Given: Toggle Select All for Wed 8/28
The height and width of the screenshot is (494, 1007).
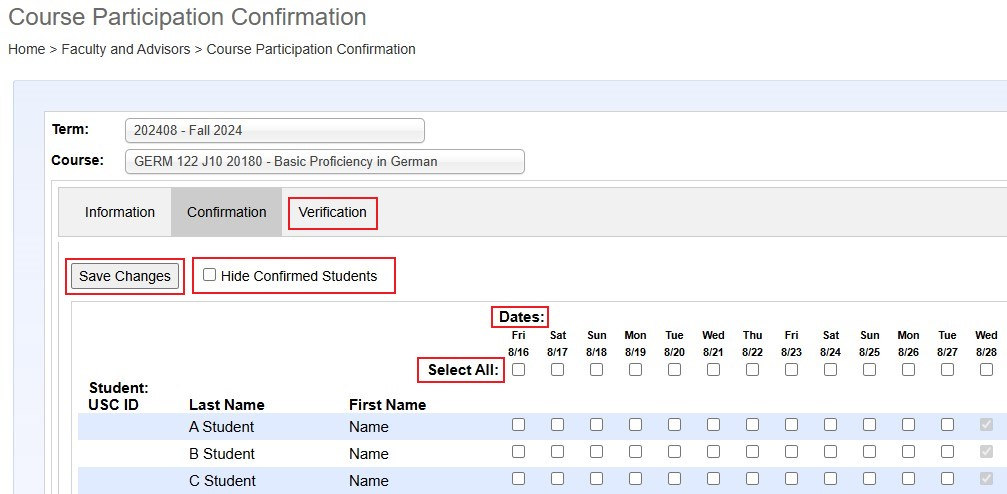Looking at the screenshot, I should click(986, 369).
